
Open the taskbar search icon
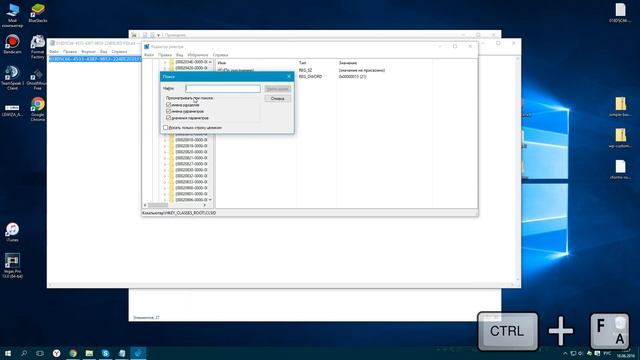point(24,353)
